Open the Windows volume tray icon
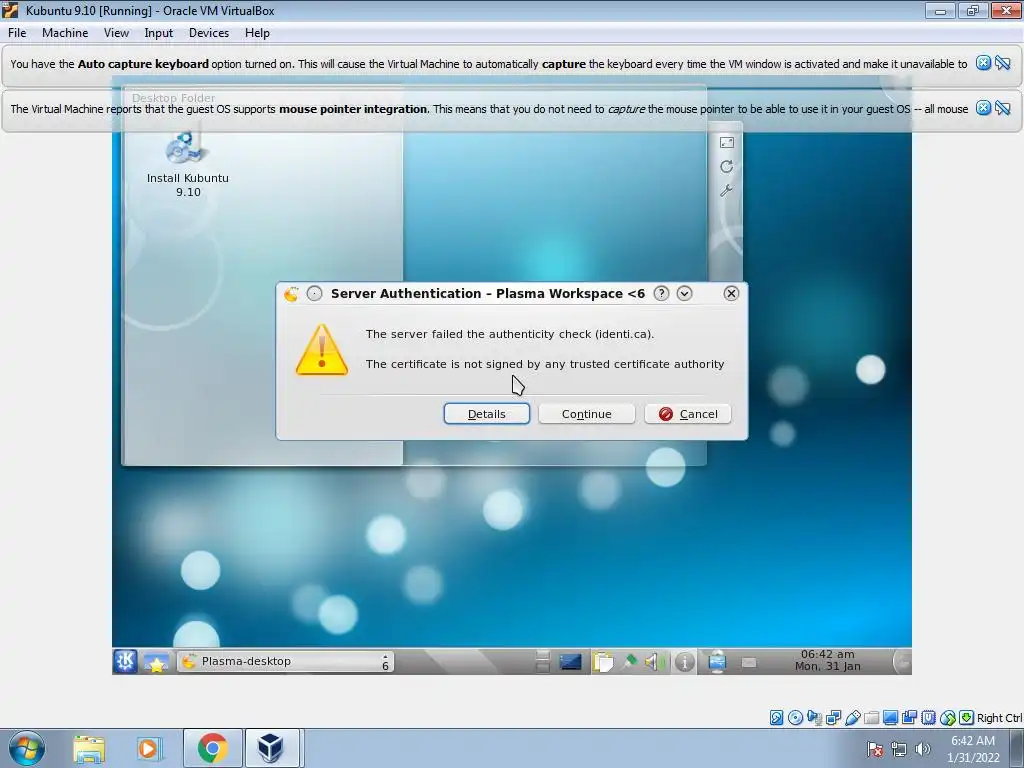1024x768 pixels. pos(923,749)
